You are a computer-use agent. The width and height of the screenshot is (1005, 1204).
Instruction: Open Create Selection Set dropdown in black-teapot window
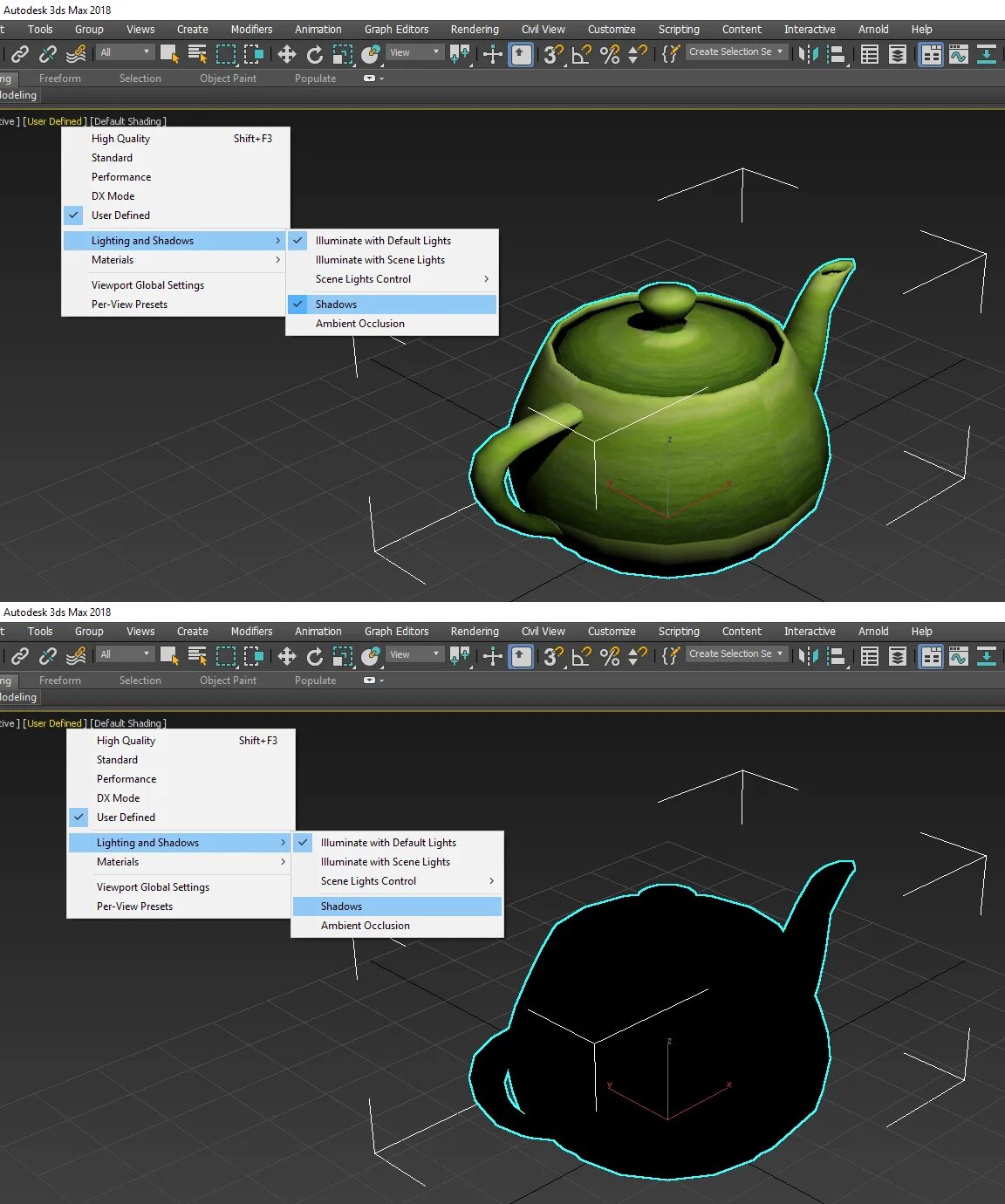736,653
